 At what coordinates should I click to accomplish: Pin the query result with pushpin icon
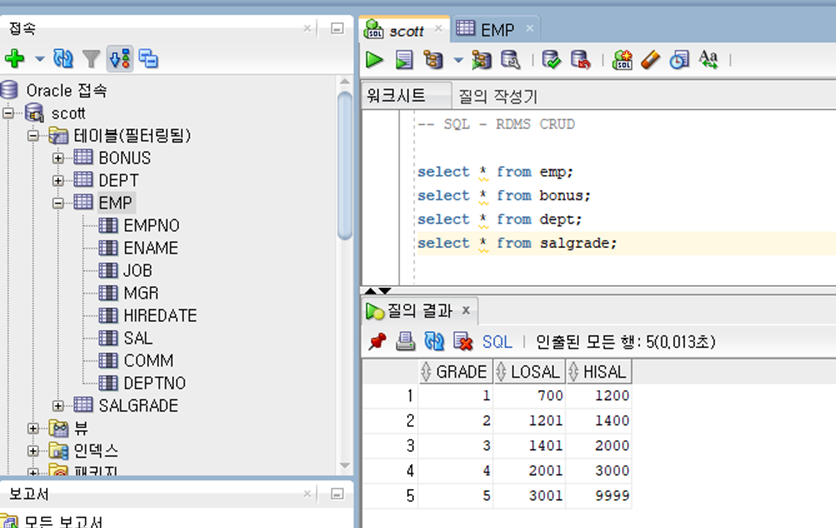(x=377, y=341)
